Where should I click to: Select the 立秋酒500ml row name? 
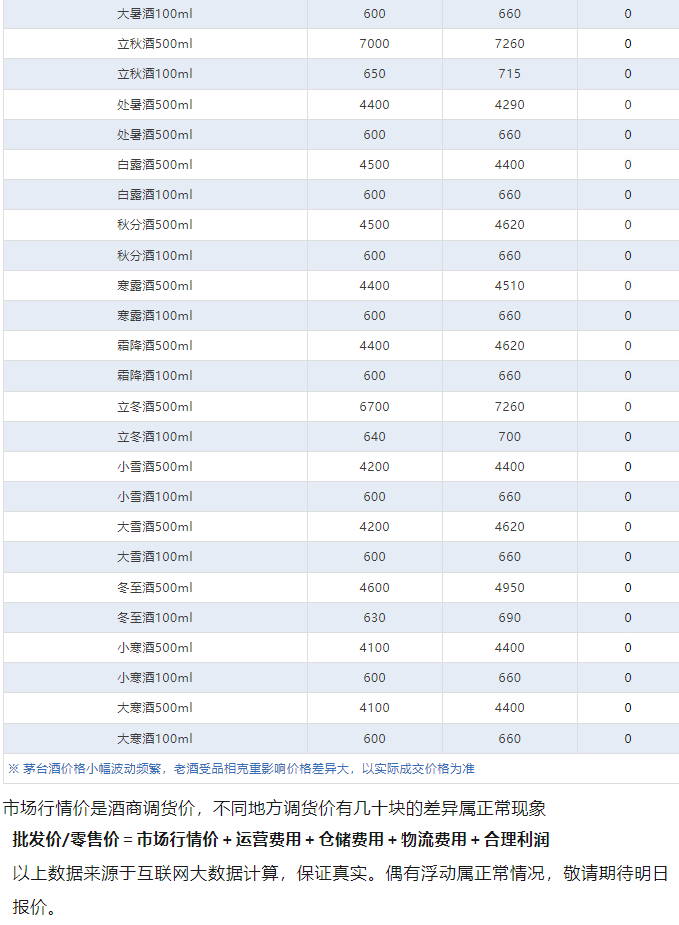click(155, 44)
